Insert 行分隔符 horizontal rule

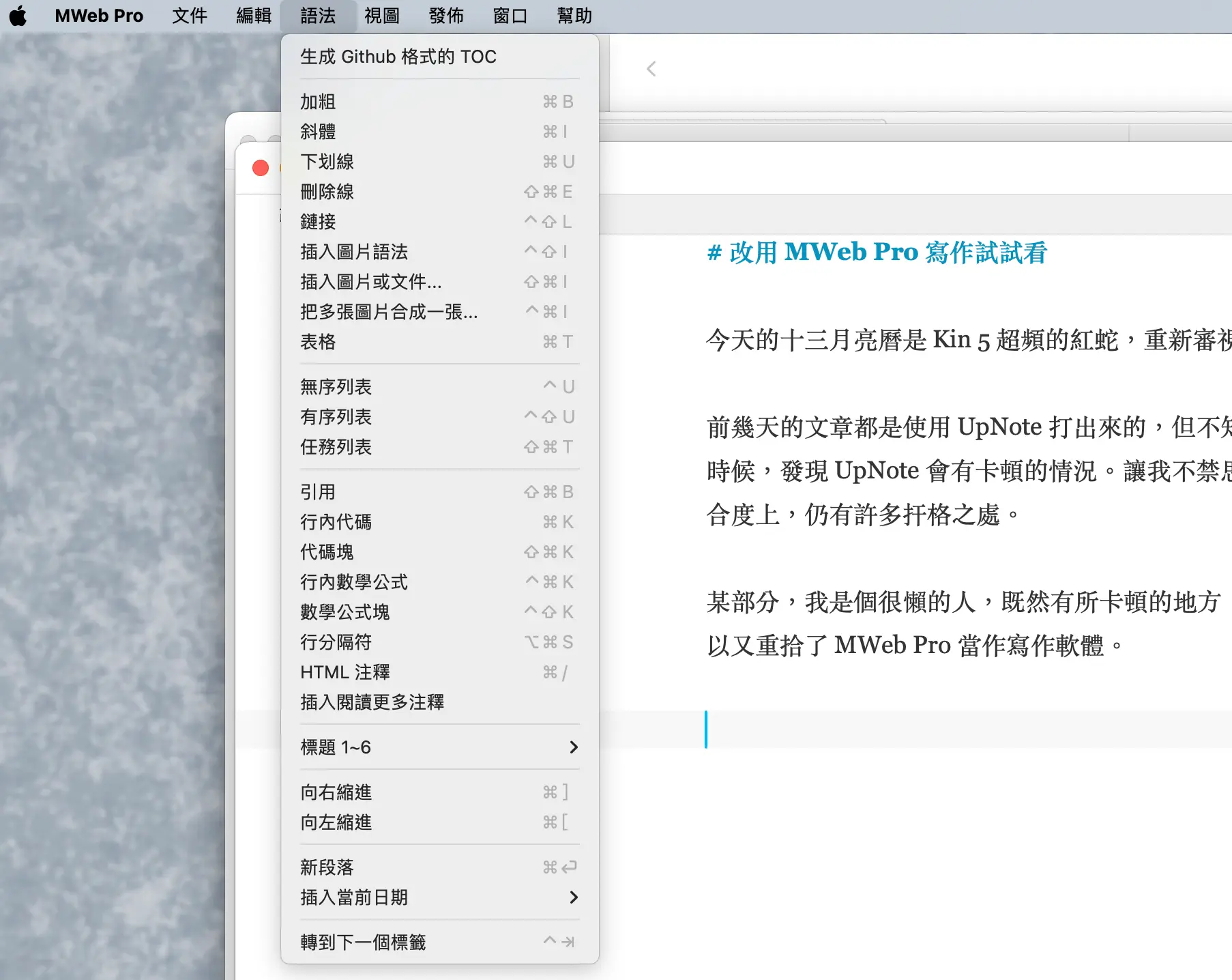(x=440, y=642)
